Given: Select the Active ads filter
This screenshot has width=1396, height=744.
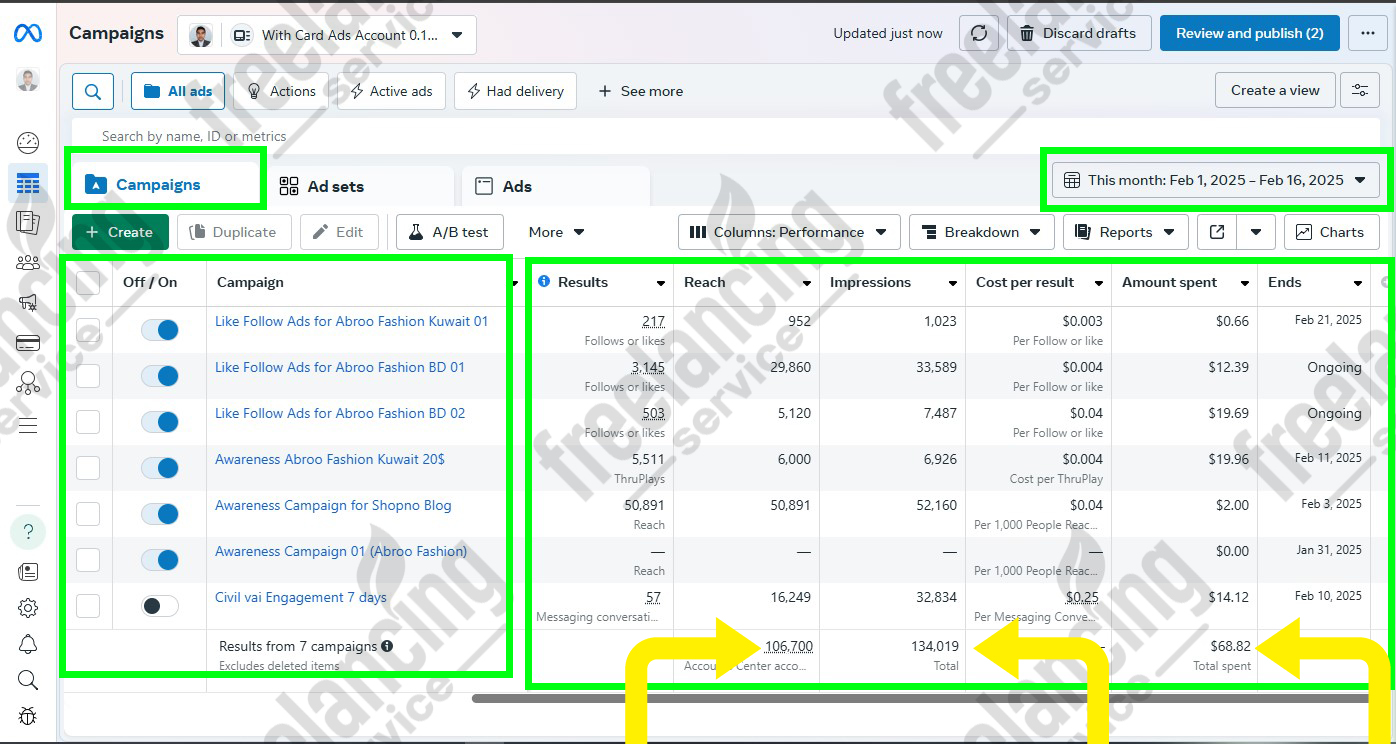Looking at the screenshot, I should pyautogui.click(x=391, y=91).
